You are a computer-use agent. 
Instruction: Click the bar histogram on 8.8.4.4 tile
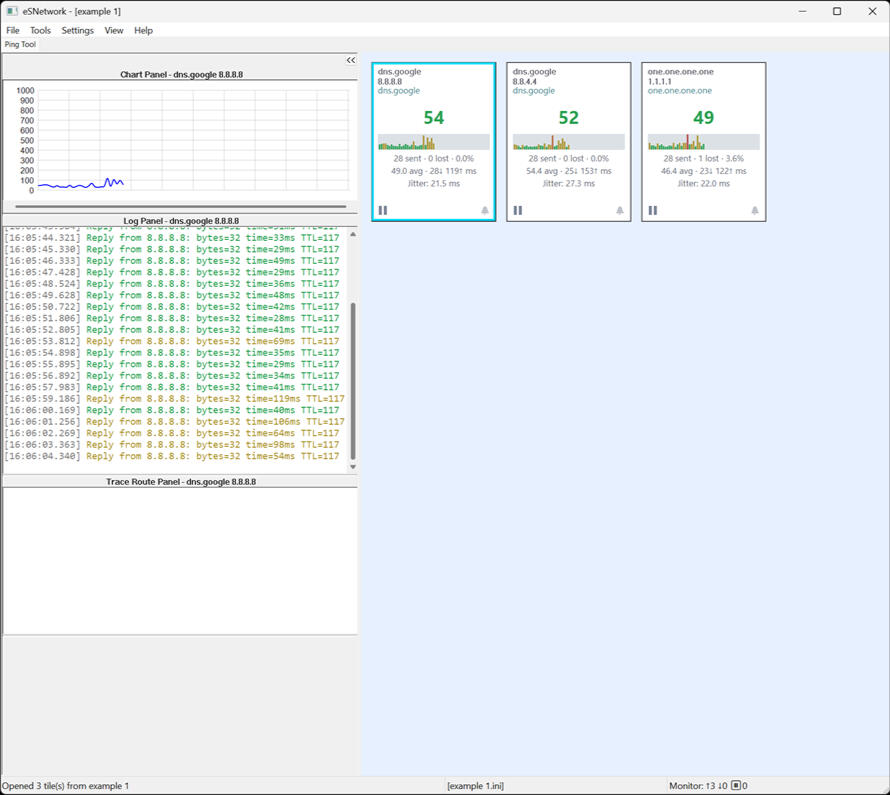coord(569,142)
